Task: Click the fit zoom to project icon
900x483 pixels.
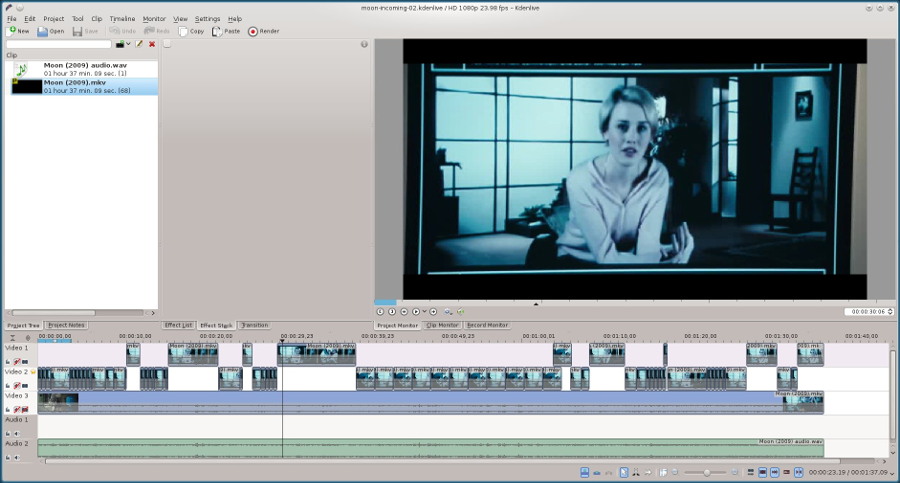Action: 664,472
